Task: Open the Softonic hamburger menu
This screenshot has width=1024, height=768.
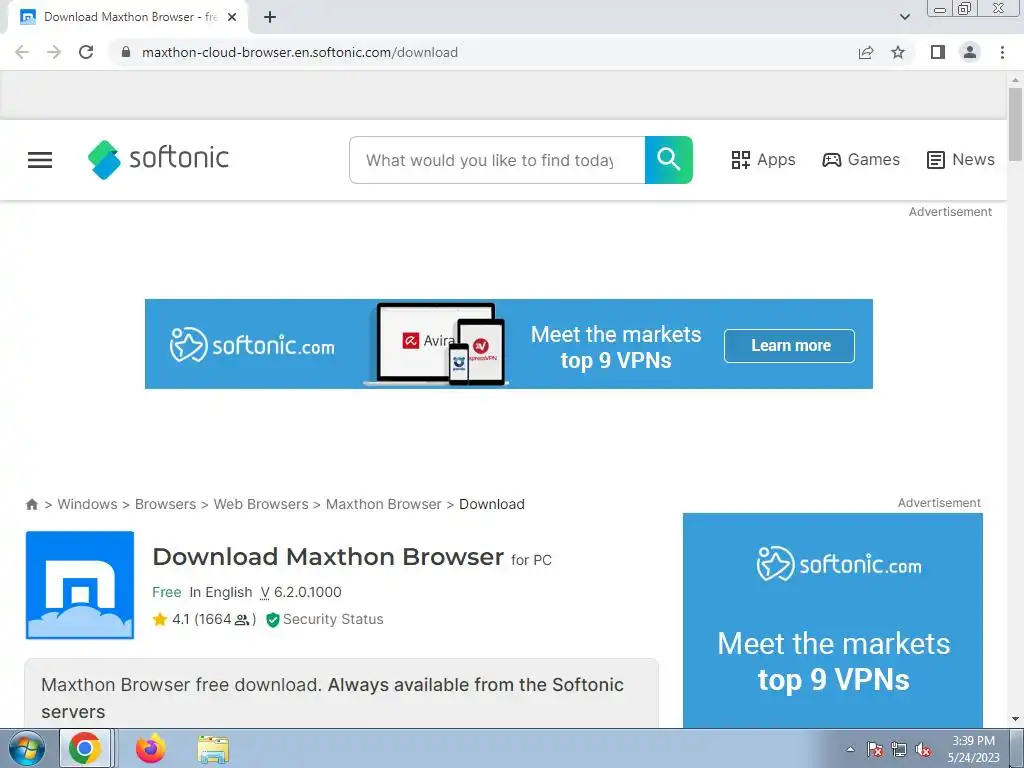Action: point(40,160)
